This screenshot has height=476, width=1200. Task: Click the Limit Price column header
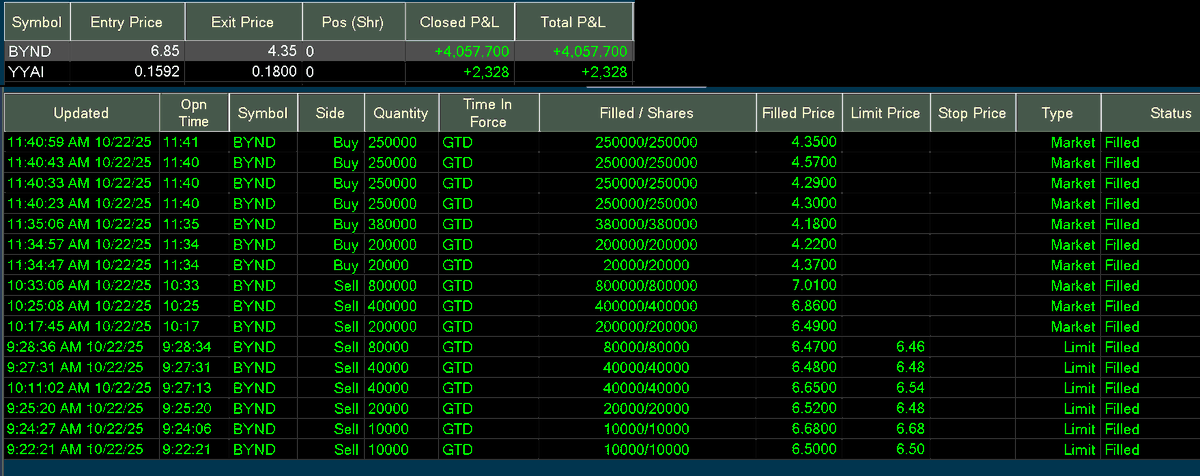click(885, 113)
